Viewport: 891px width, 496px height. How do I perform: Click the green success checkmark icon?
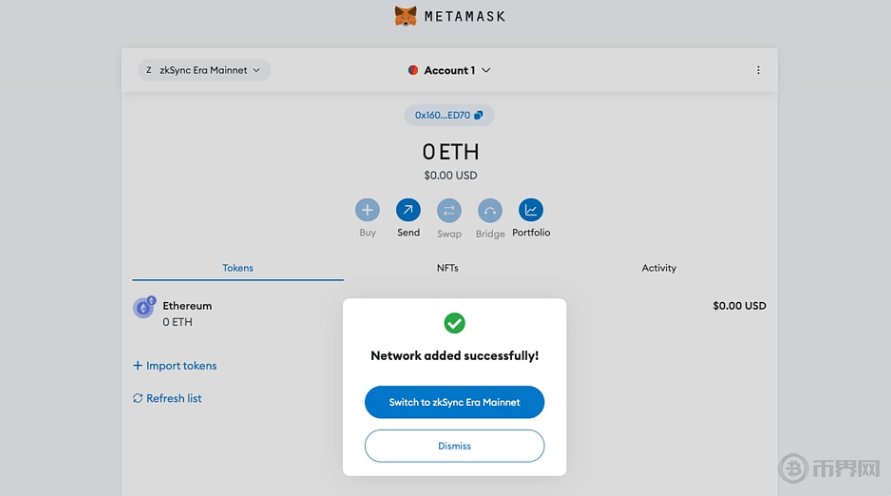(x=454, y=323)
